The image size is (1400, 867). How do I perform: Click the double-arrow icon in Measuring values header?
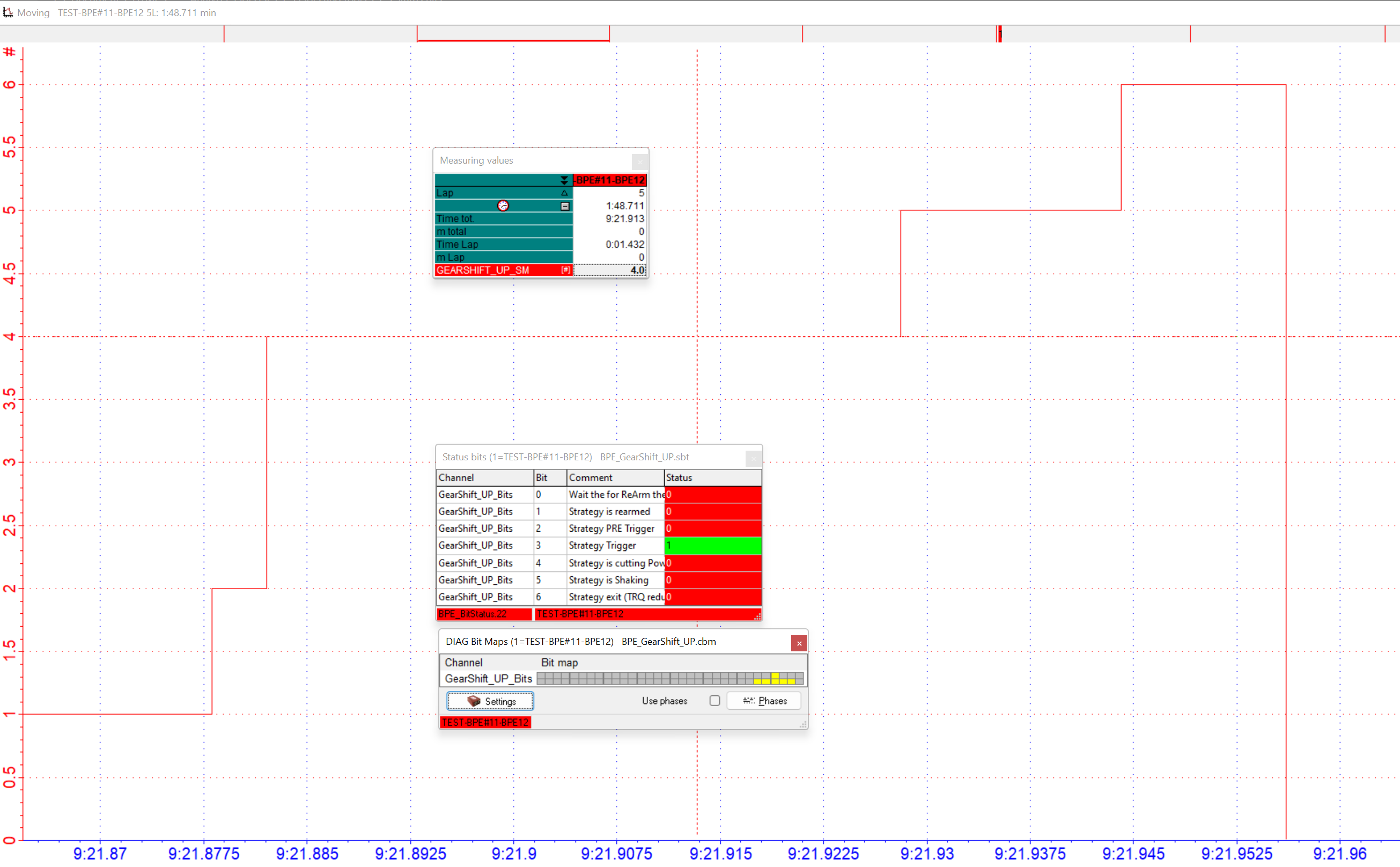pos(564,180)
